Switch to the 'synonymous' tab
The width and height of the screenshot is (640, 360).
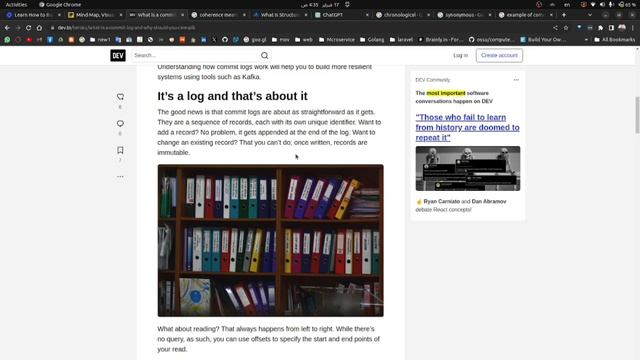coord(464,15)
